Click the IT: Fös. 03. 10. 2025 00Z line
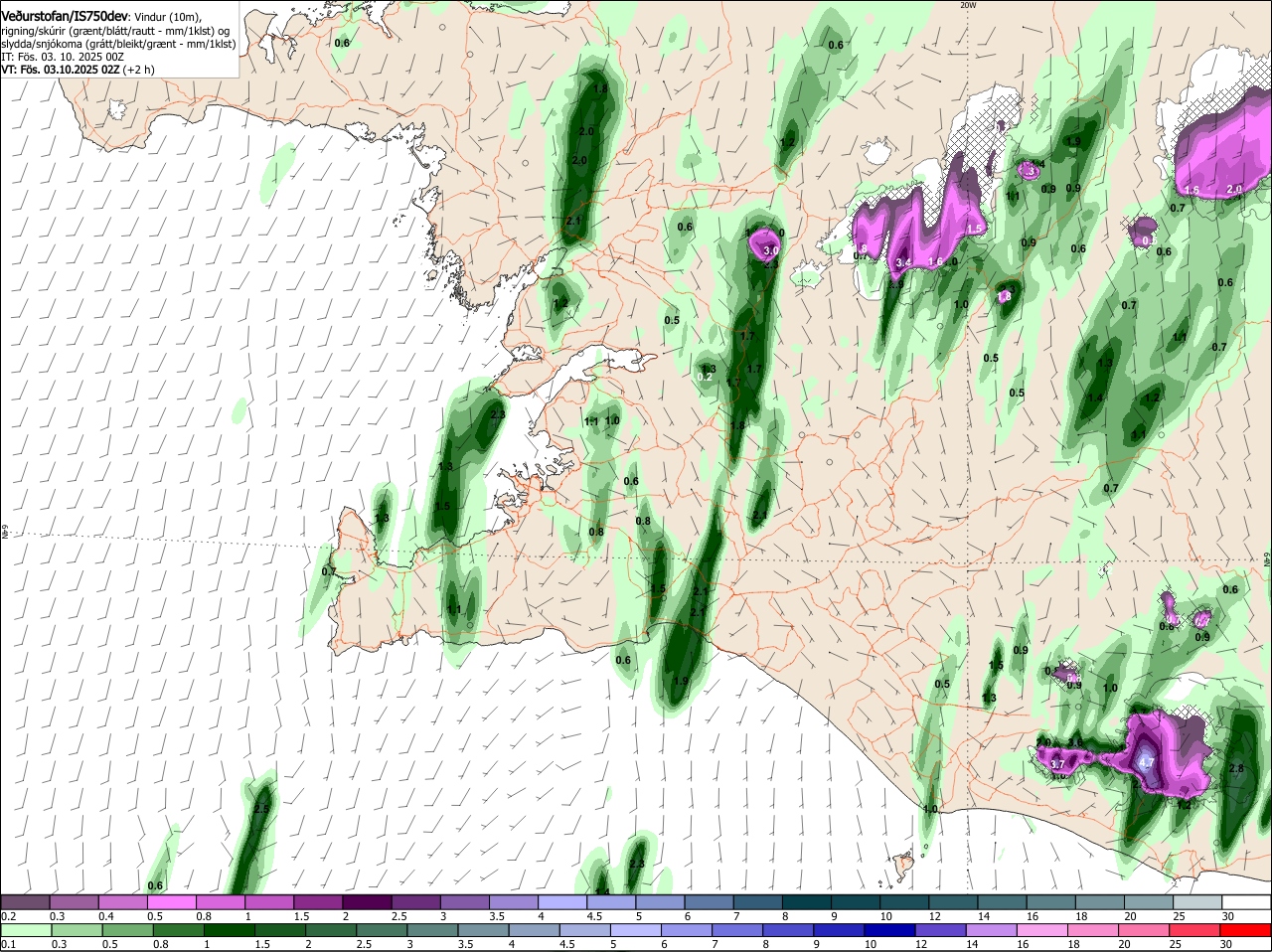This screenshot has width=1272, height=952. [62, 57]
